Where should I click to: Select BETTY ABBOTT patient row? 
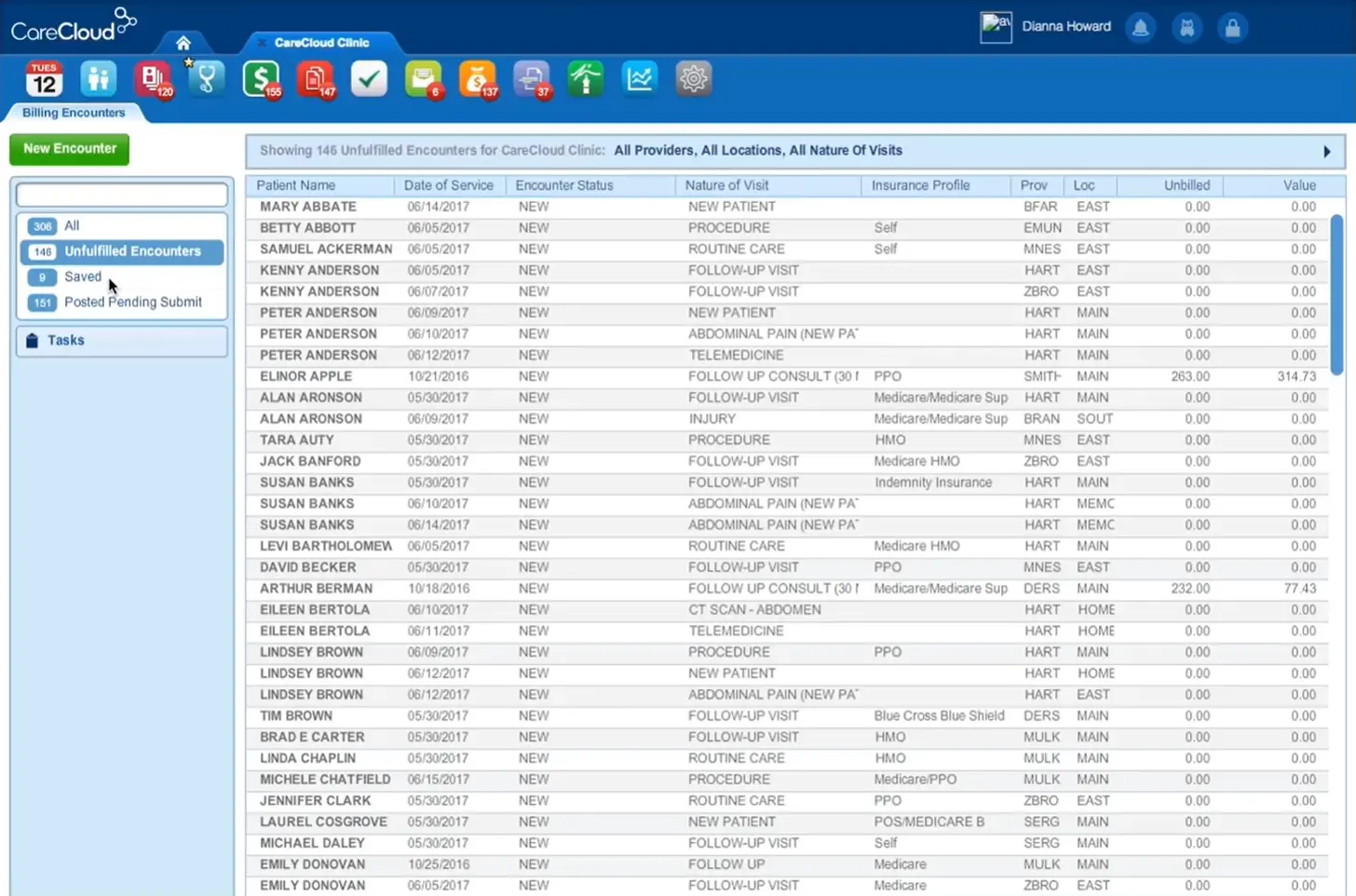coord(788,228)
